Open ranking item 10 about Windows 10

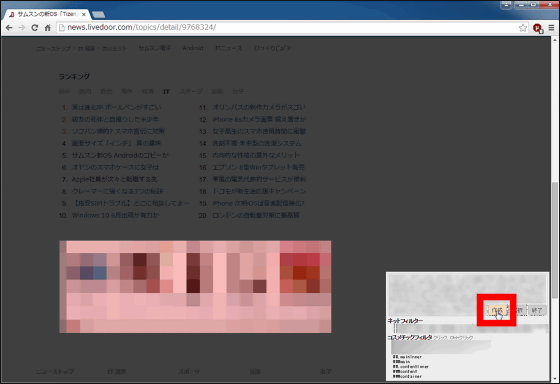pos(115,215)
